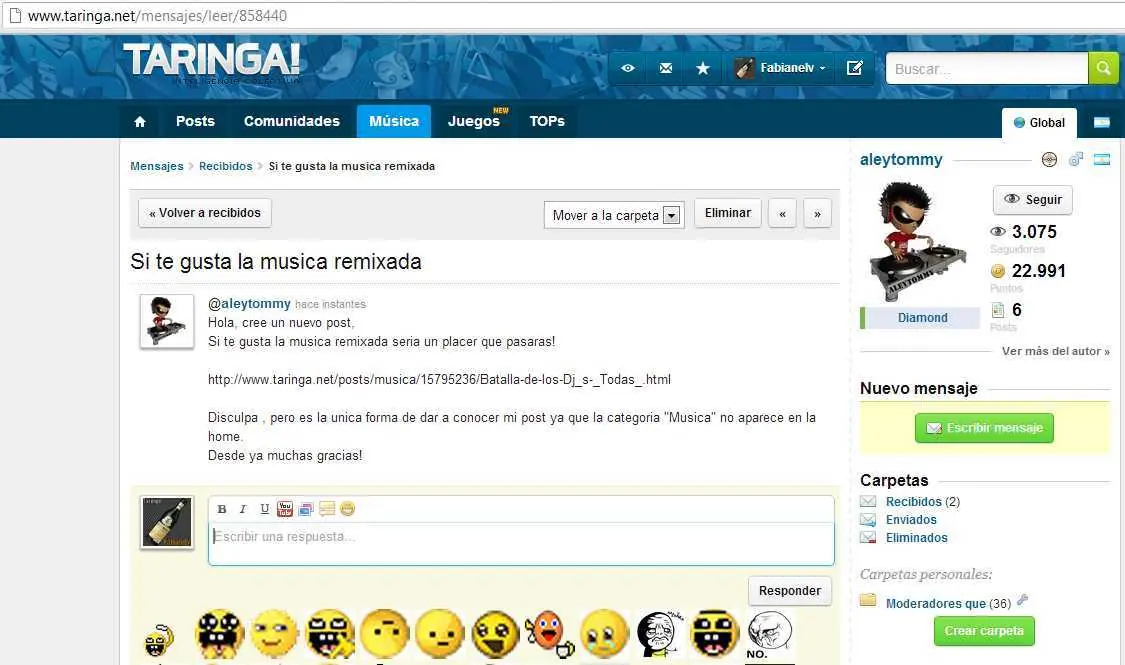
Task: Click the large DJ avatar in sidebar
Action: (x=919, y=242)
